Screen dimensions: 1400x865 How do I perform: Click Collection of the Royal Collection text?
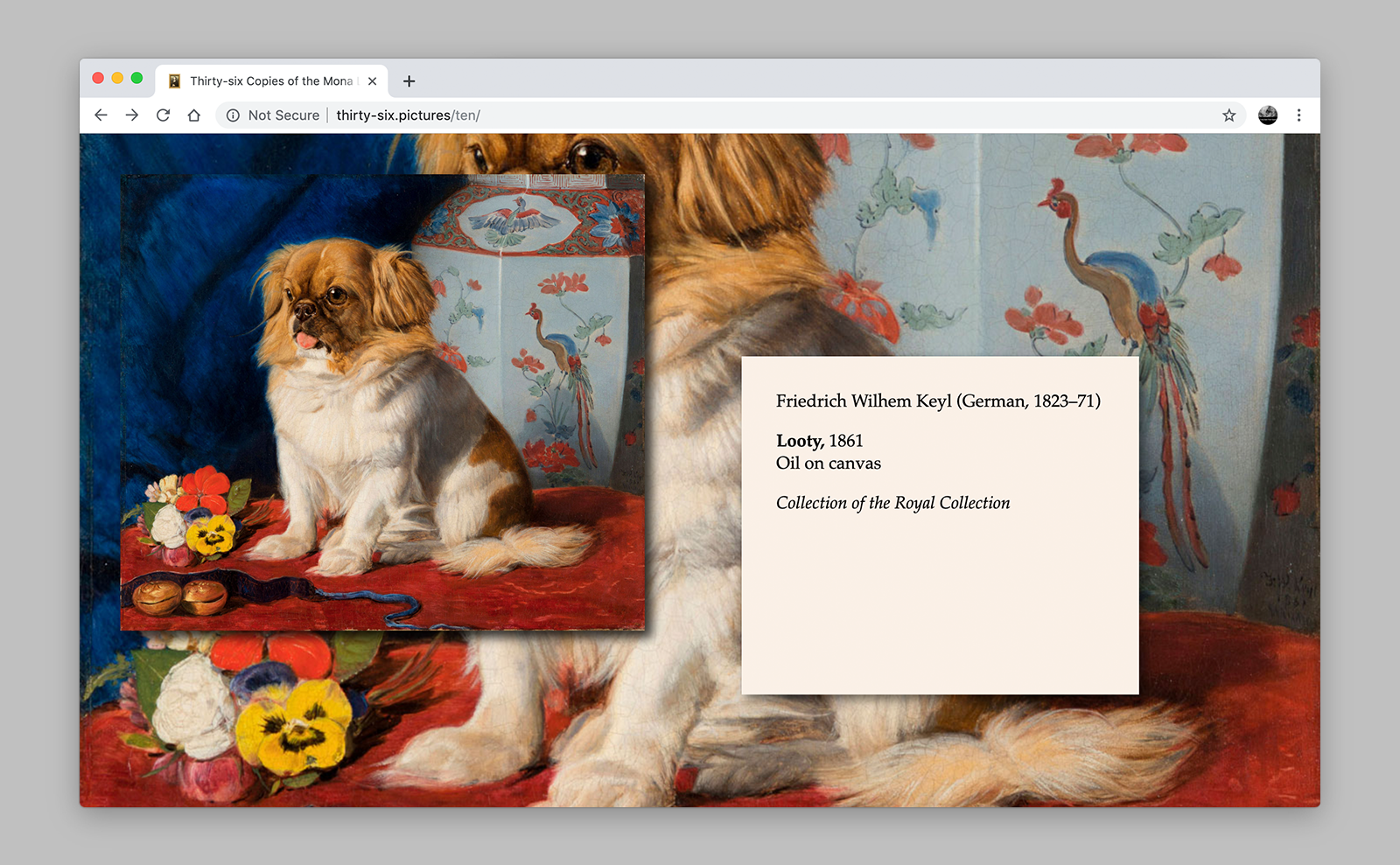892,503
